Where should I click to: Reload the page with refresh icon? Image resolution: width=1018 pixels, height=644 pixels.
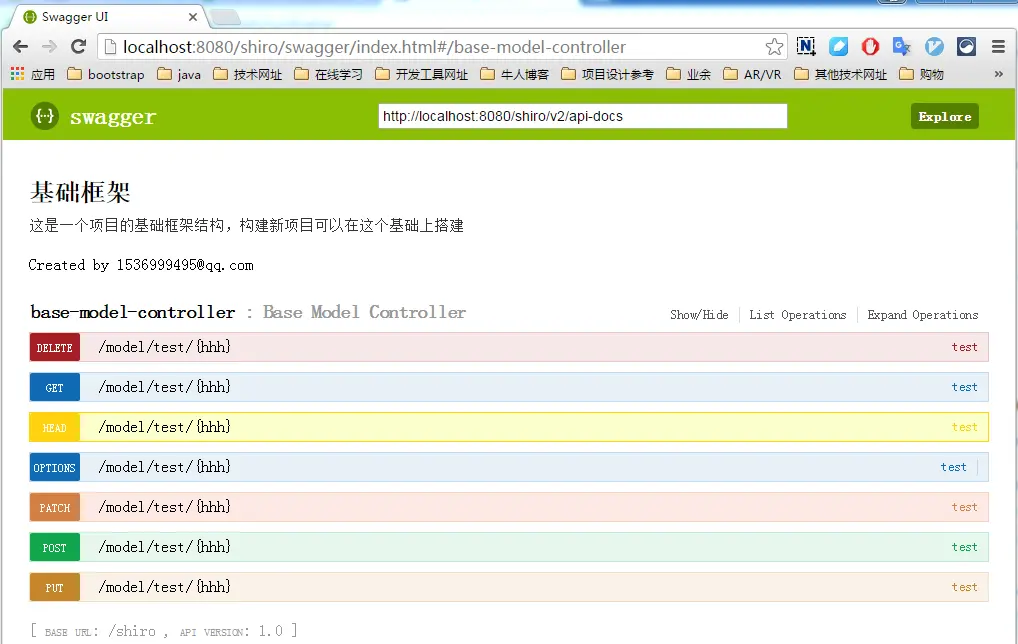(x=79, y=47)
